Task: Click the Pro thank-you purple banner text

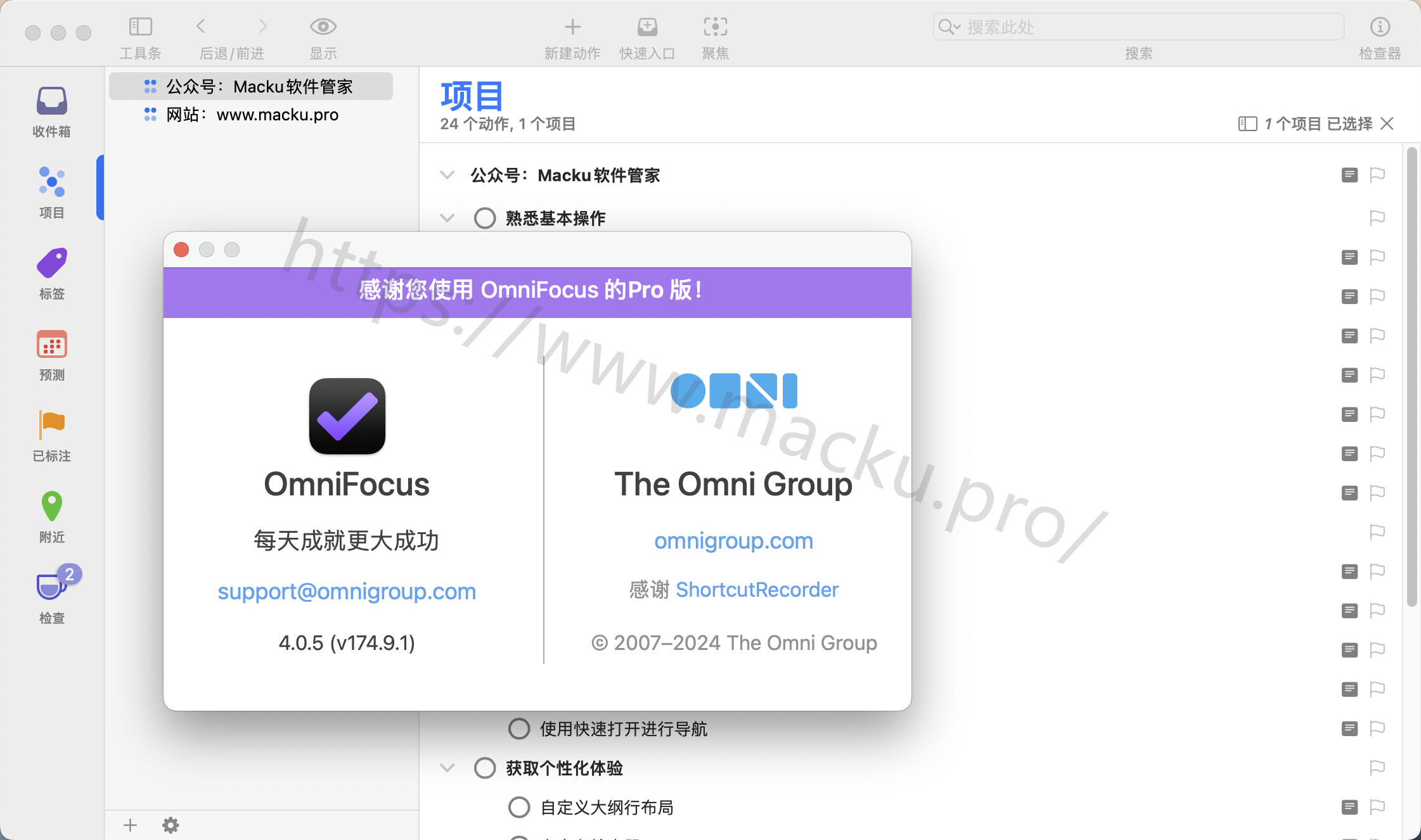Action: pos(530,290)
